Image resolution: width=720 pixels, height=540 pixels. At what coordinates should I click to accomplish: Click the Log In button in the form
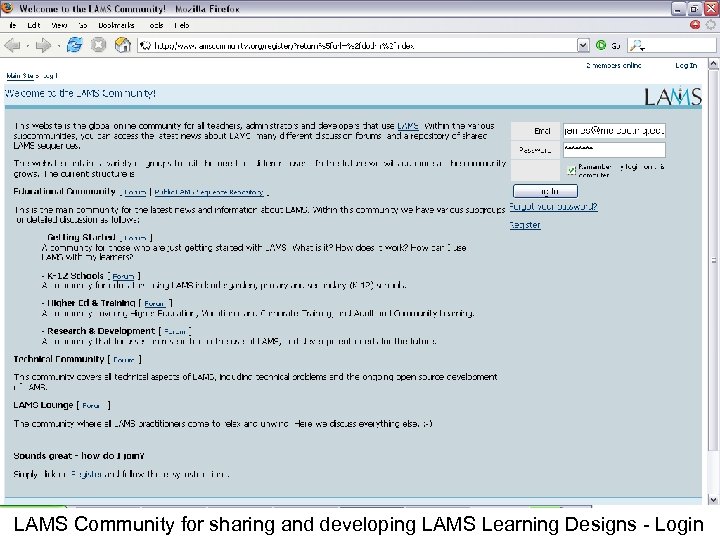[546, 191]
